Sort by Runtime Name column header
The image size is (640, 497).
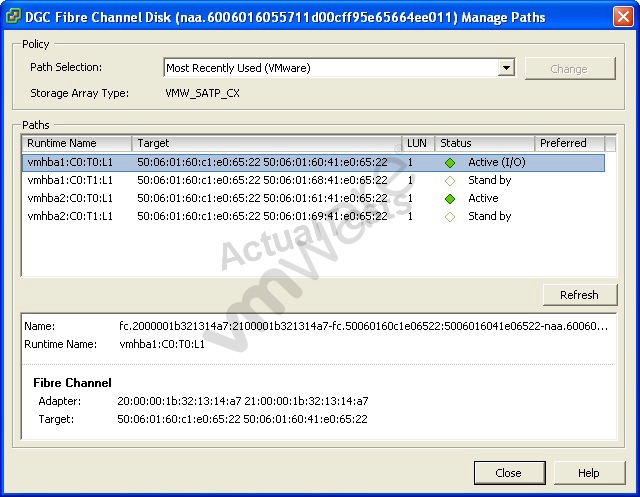point(77,143)
